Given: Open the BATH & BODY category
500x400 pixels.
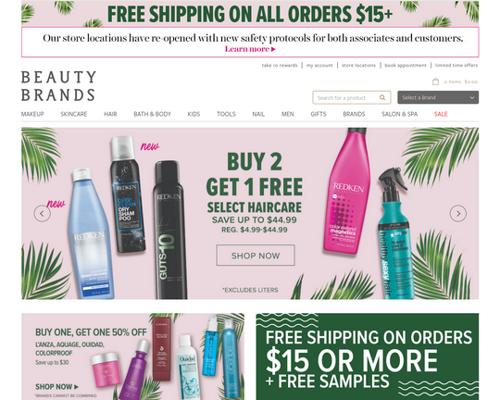Looking at the screenshot, I should [x=152, y=114].
